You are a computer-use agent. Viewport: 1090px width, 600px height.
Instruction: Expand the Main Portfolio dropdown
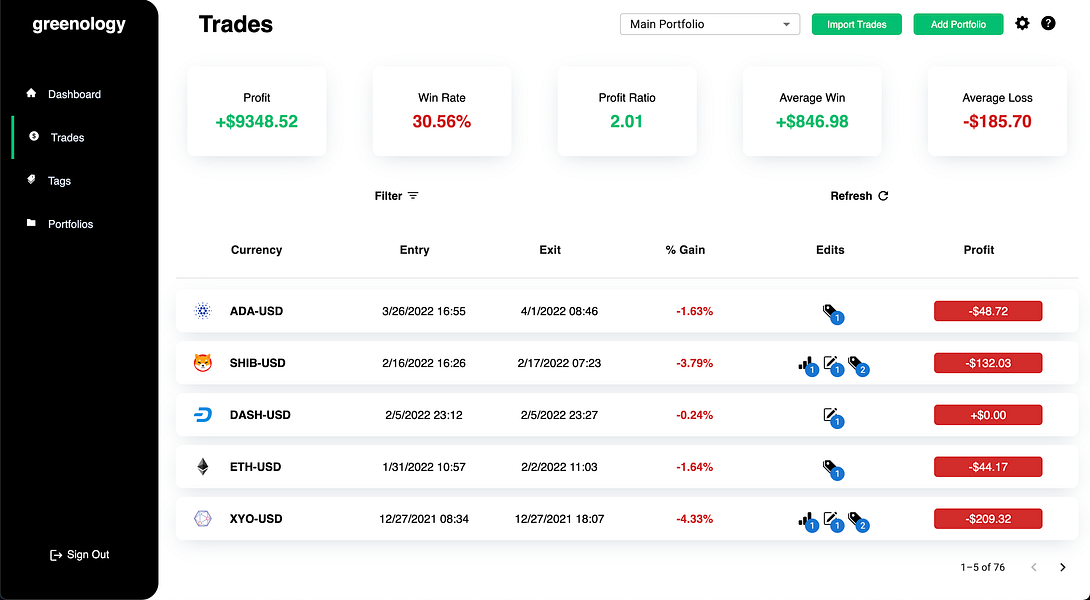(x=710, y=24)
